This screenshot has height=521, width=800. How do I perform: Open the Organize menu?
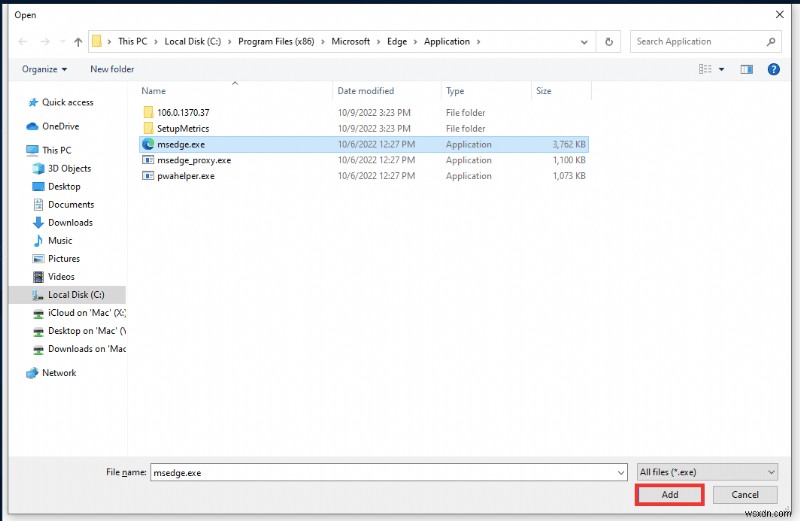click(44, 69)
